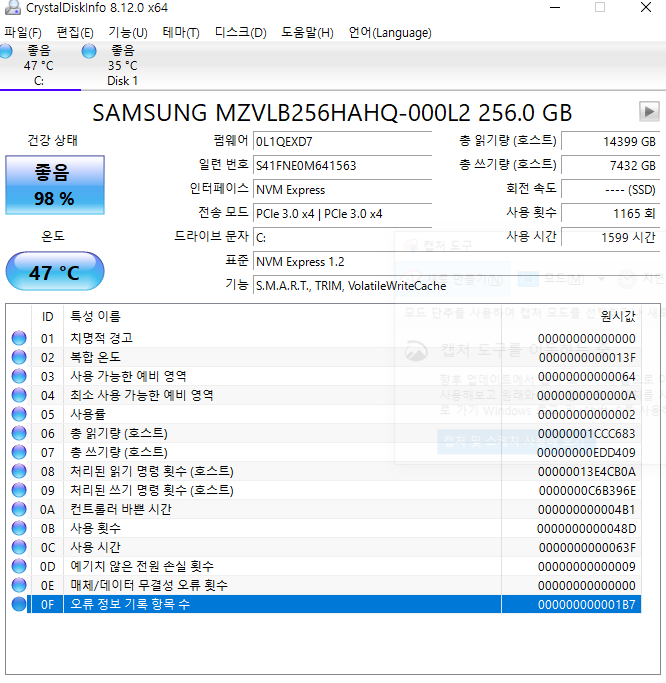This screenshot has width=666, height=683.
Task: Close the CrystalDiskInfo window
Action: 646,7
